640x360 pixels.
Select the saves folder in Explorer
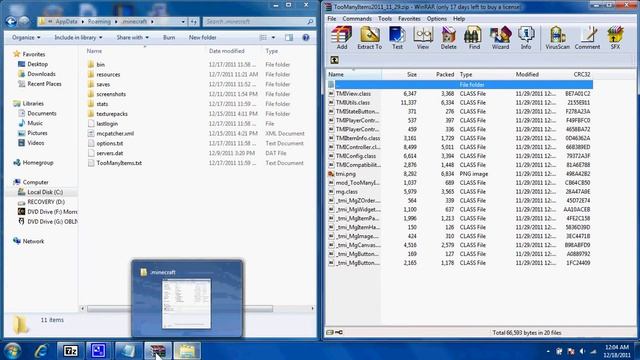103,84
